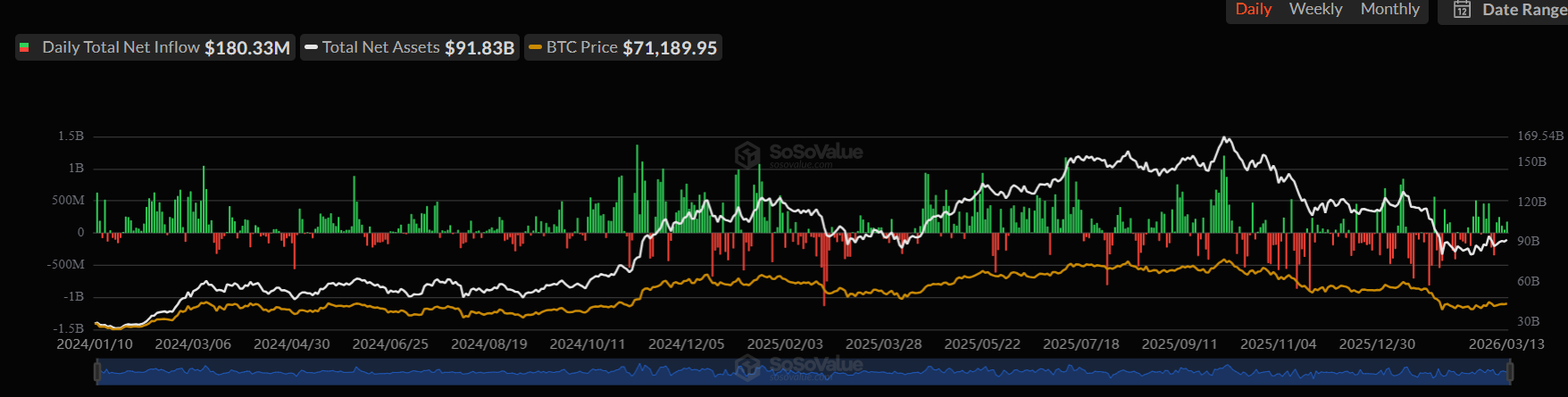Click the -1.5B left axis label

point(69,329)
